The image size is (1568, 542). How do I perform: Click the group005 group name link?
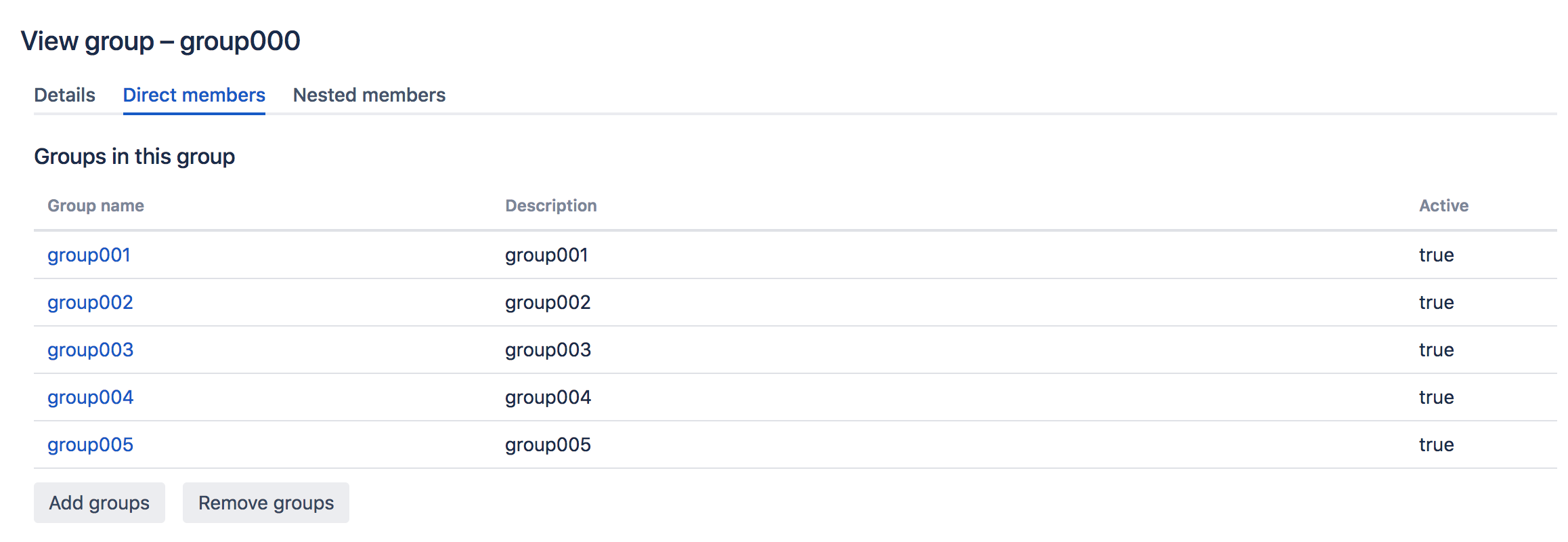90,445
